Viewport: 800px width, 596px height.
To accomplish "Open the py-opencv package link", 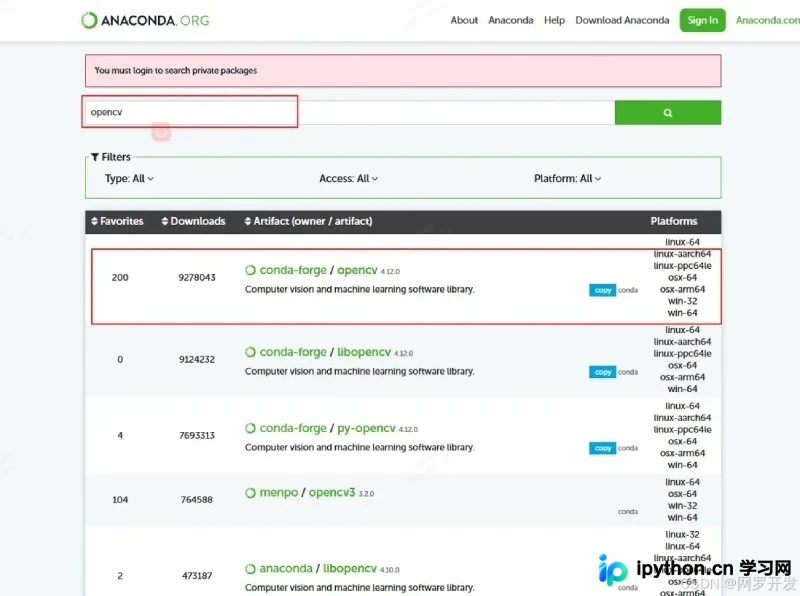I will [x=366, y=428].
